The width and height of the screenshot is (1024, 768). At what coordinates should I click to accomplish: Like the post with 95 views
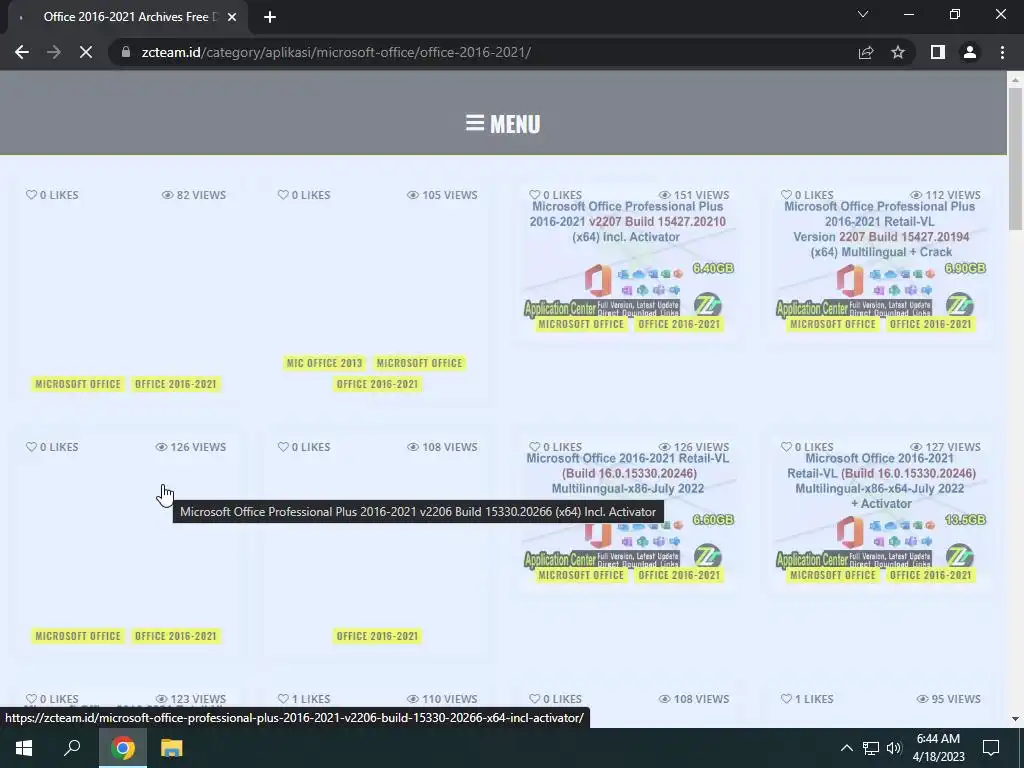(x=807, y=699)
